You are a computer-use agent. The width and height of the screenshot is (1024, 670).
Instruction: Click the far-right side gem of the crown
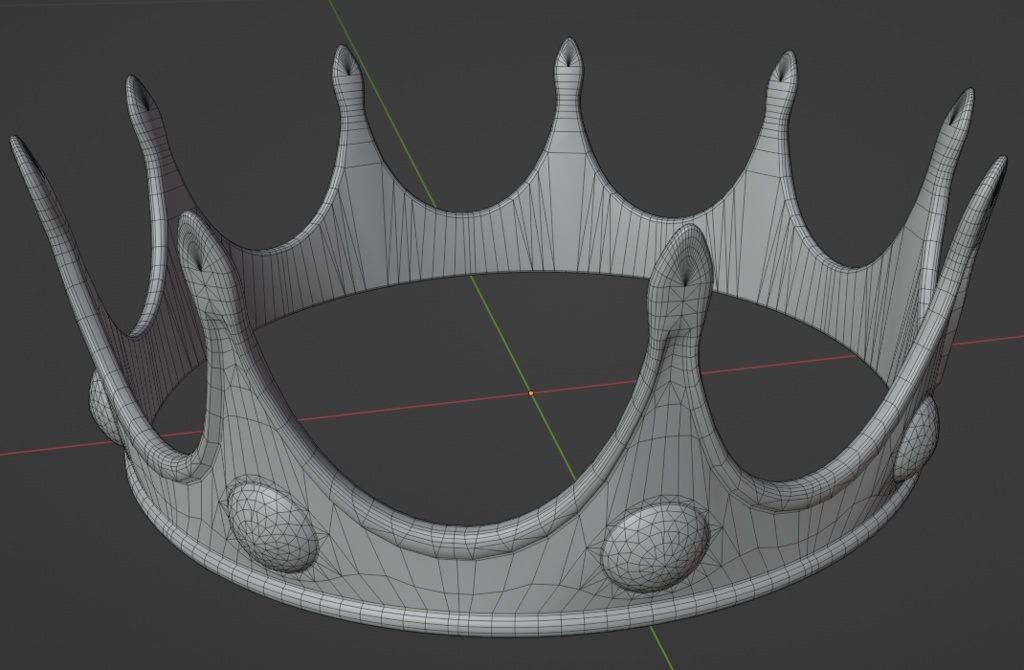[916, 438]
